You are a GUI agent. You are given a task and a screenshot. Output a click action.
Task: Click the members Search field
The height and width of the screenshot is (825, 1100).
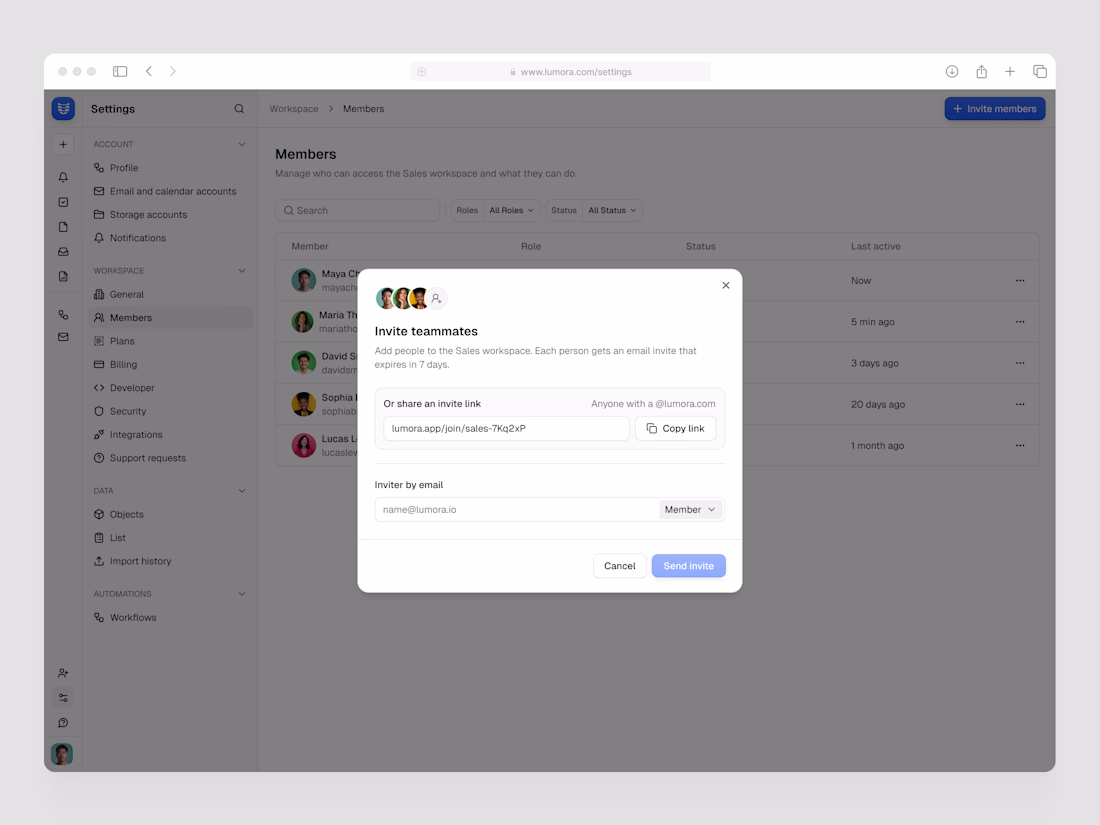[358, 210]
